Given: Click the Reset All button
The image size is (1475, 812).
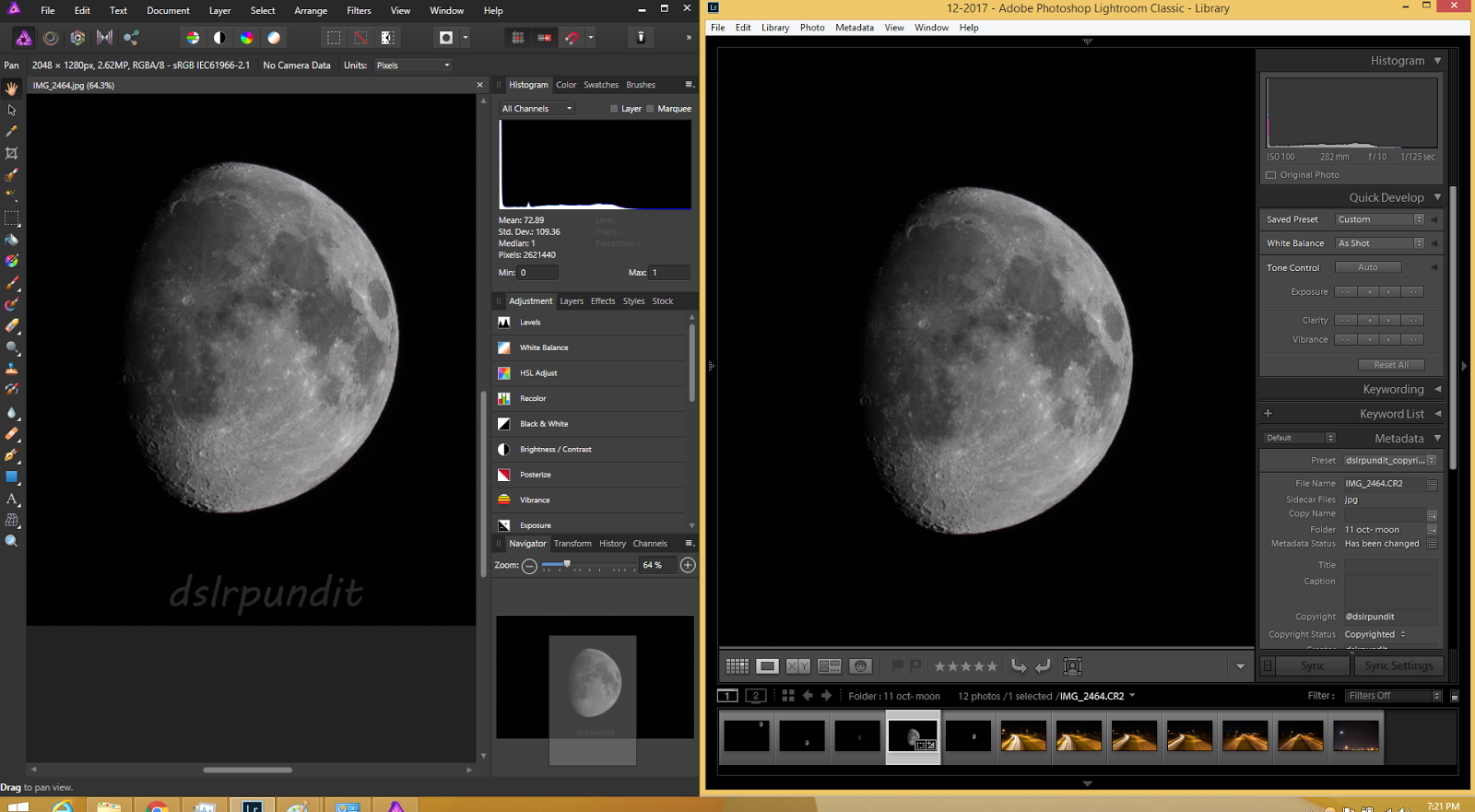Looking at the screenshot, I should (x=1391, y=365).
